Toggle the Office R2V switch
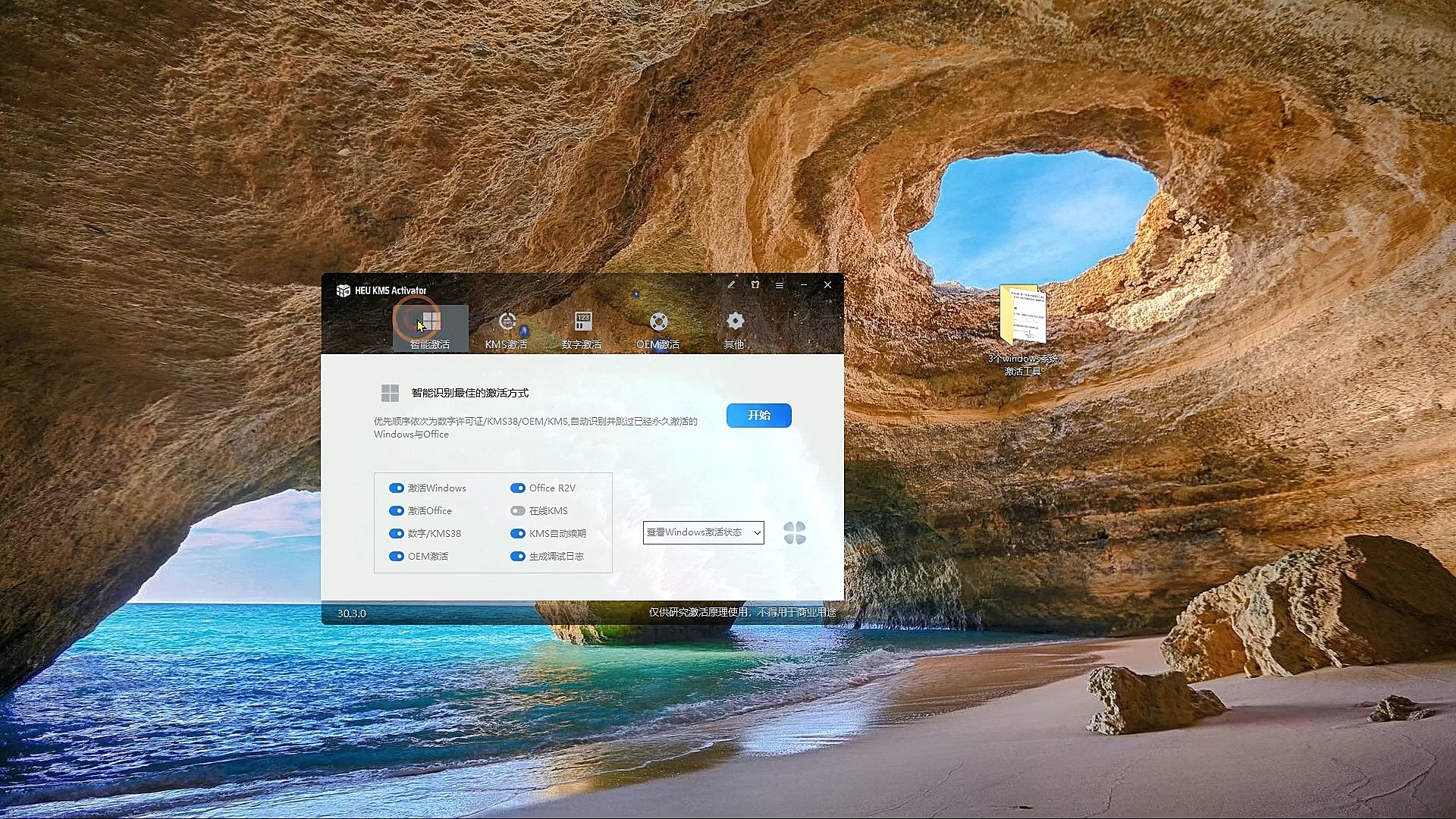This screenshot has width=1456, height=819. tap(517, 487)
